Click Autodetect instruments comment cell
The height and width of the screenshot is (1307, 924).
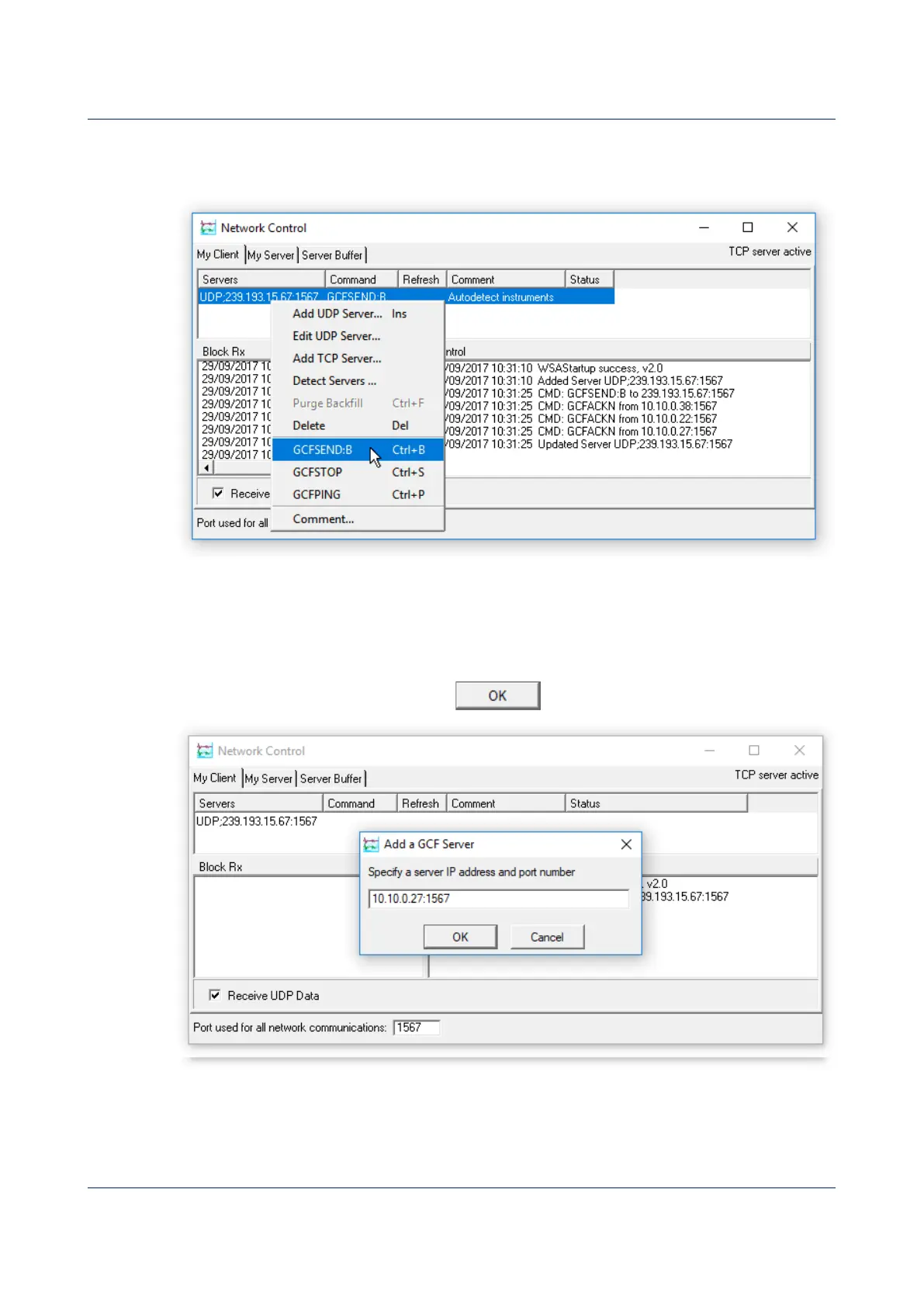500,297
